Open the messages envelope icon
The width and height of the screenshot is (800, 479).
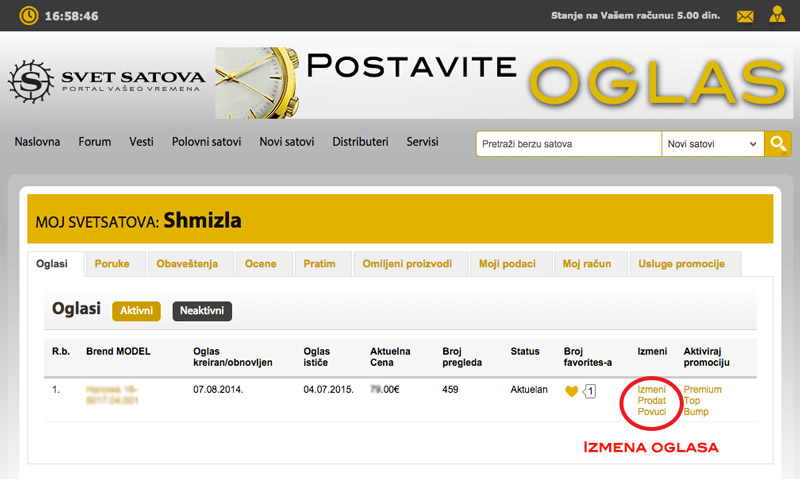(745, 16)
